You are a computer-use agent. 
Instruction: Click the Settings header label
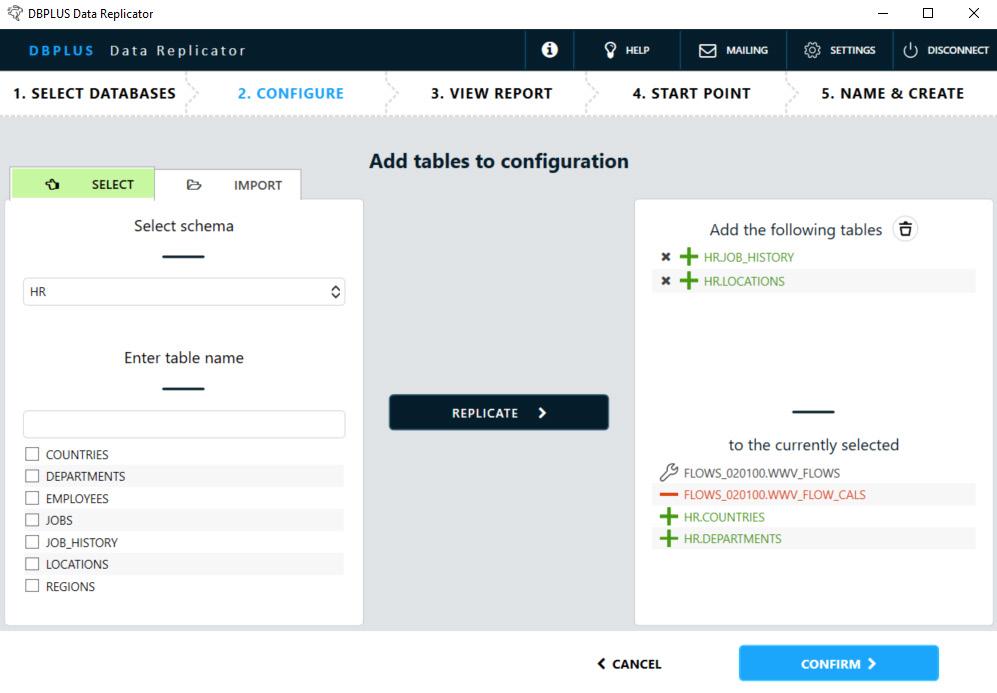(852, 50)
